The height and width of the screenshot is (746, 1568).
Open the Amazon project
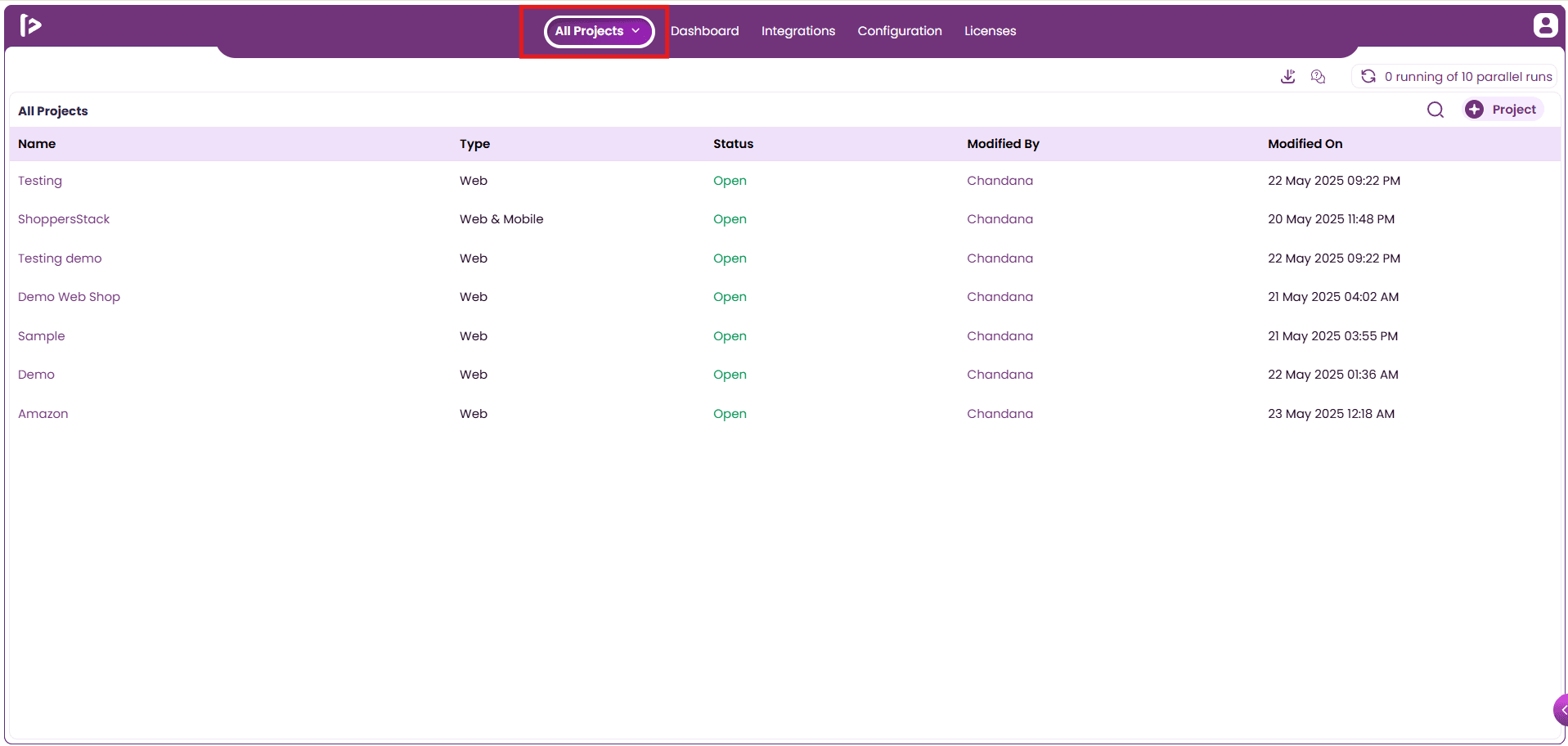(x=43, y=414)
